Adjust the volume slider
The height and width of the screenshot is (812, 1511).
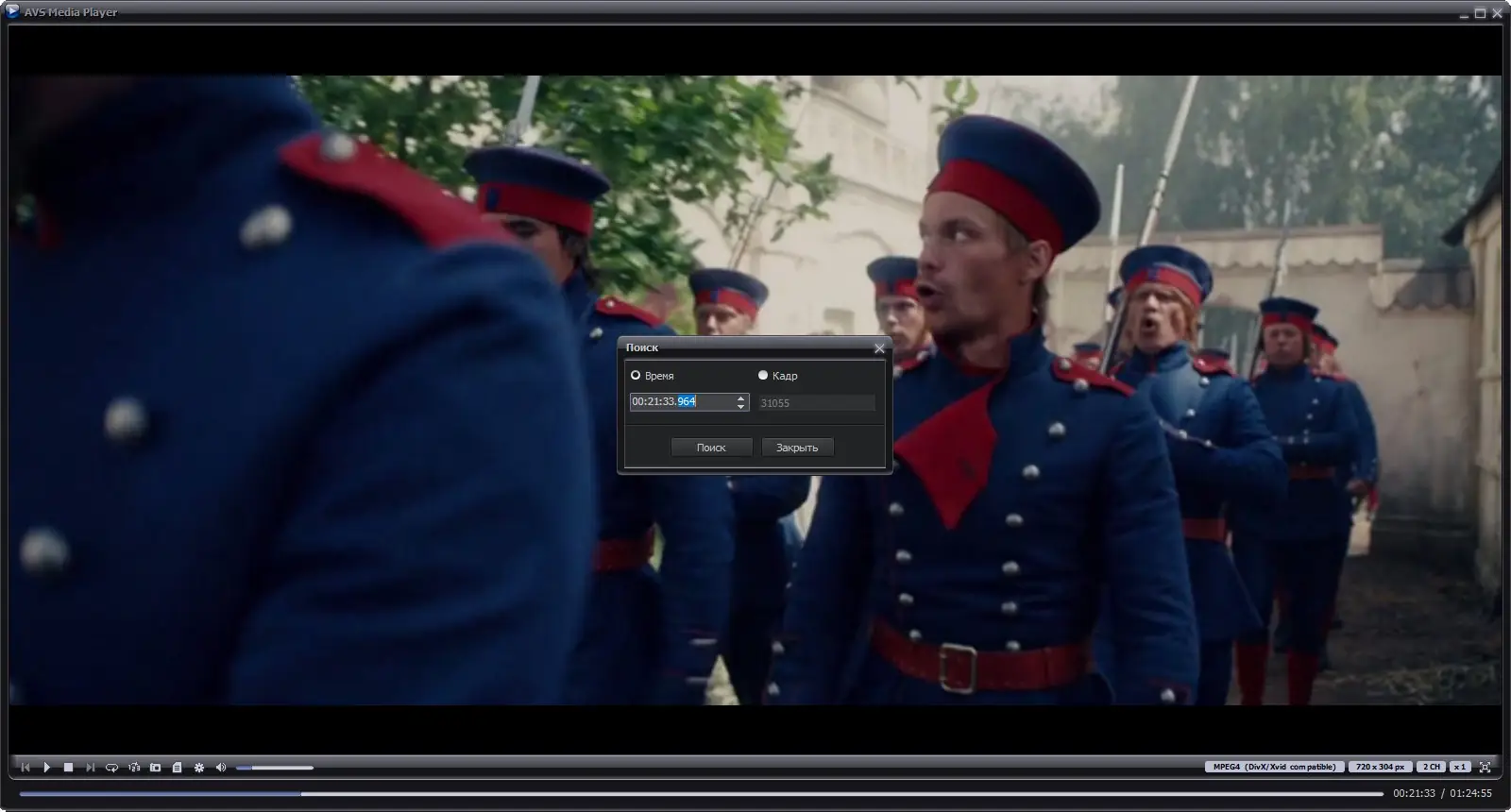pos(275,768)
